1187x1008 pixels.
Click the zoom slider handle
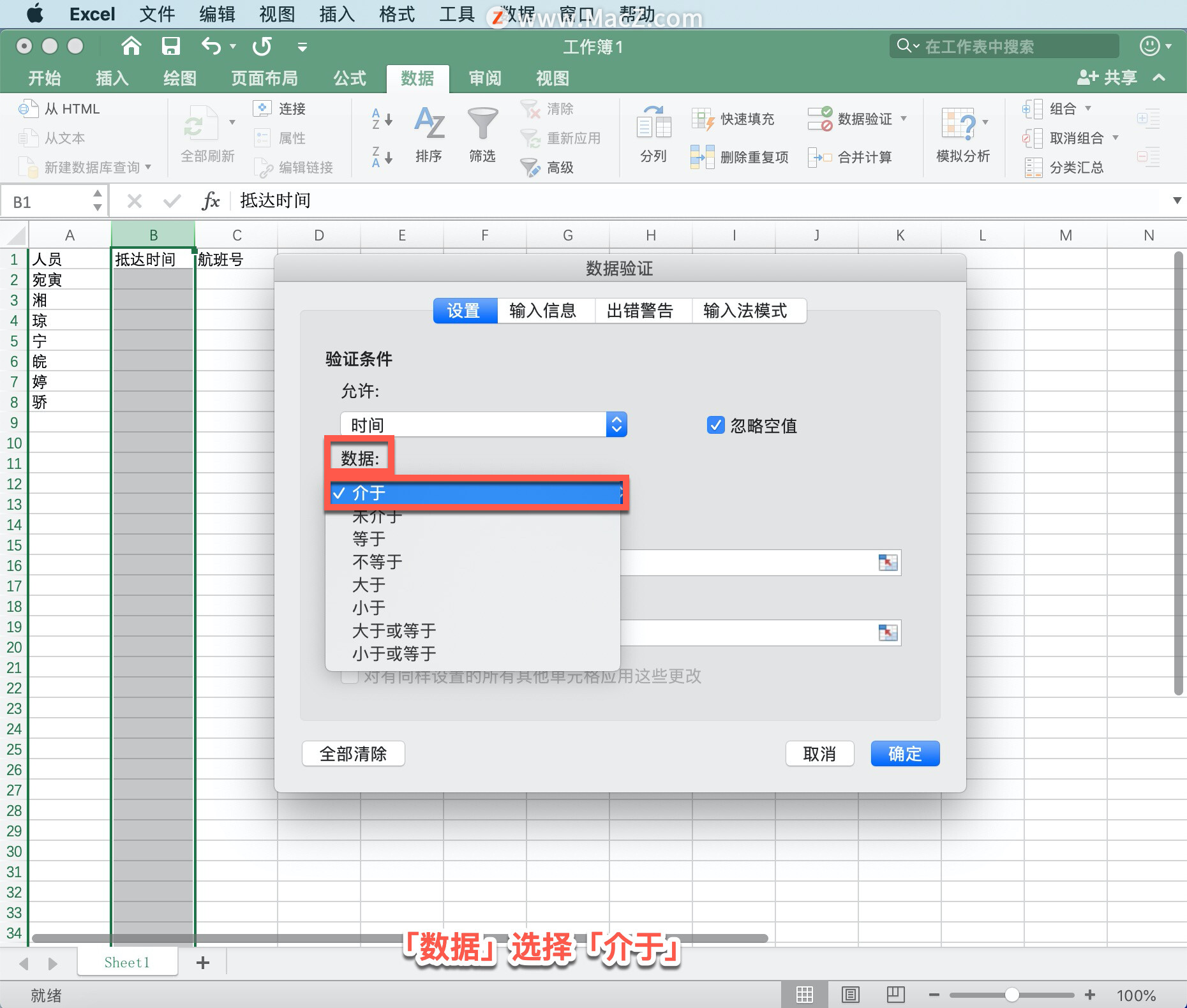(1012, 995)
